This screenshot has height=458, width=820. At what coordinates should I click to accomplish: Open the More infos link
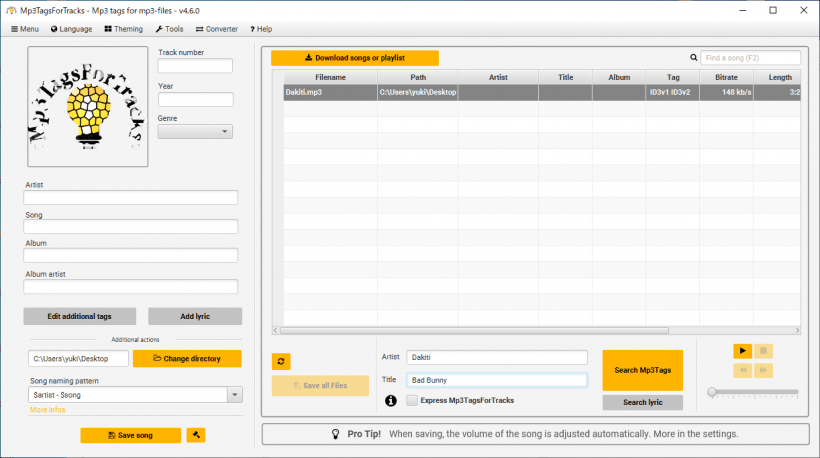(x=48, y=410)
